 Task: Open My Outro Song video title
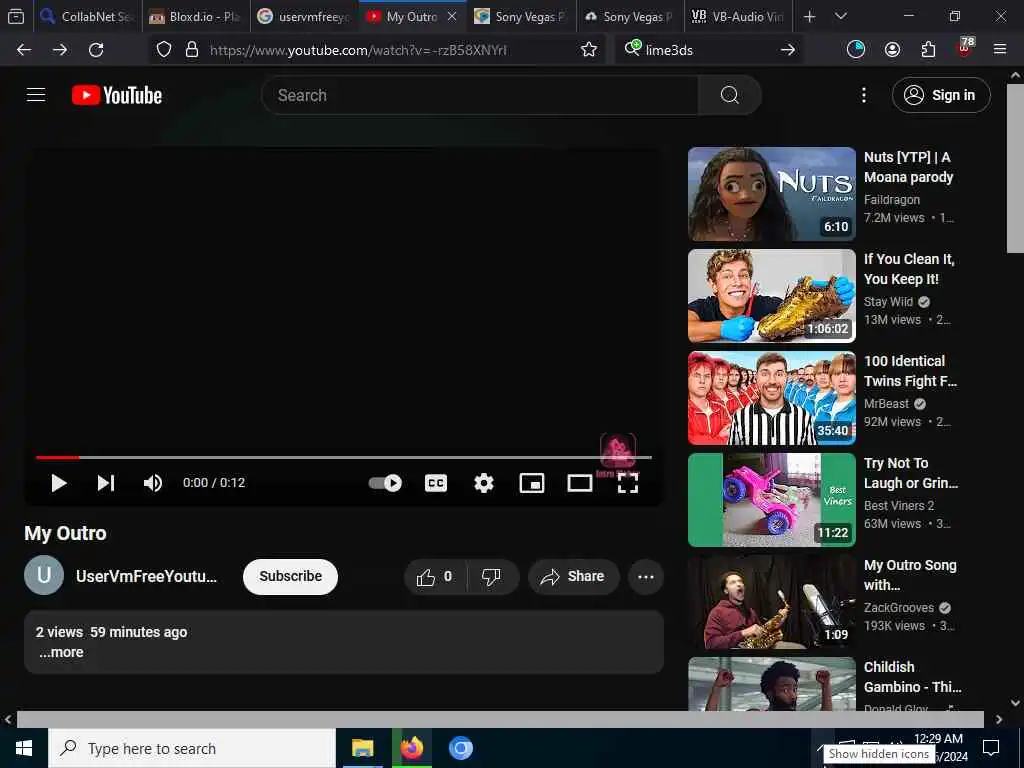910,575
